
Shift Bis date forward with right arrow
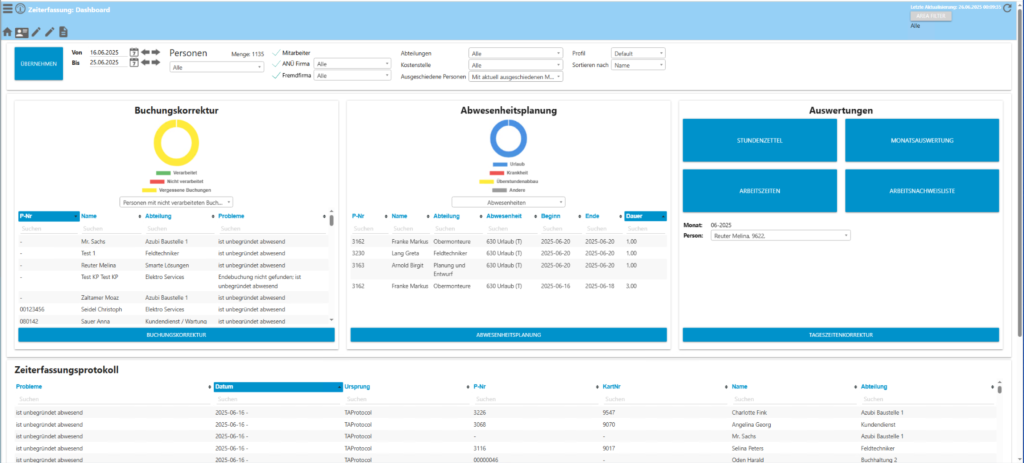[x=155, y=62]
